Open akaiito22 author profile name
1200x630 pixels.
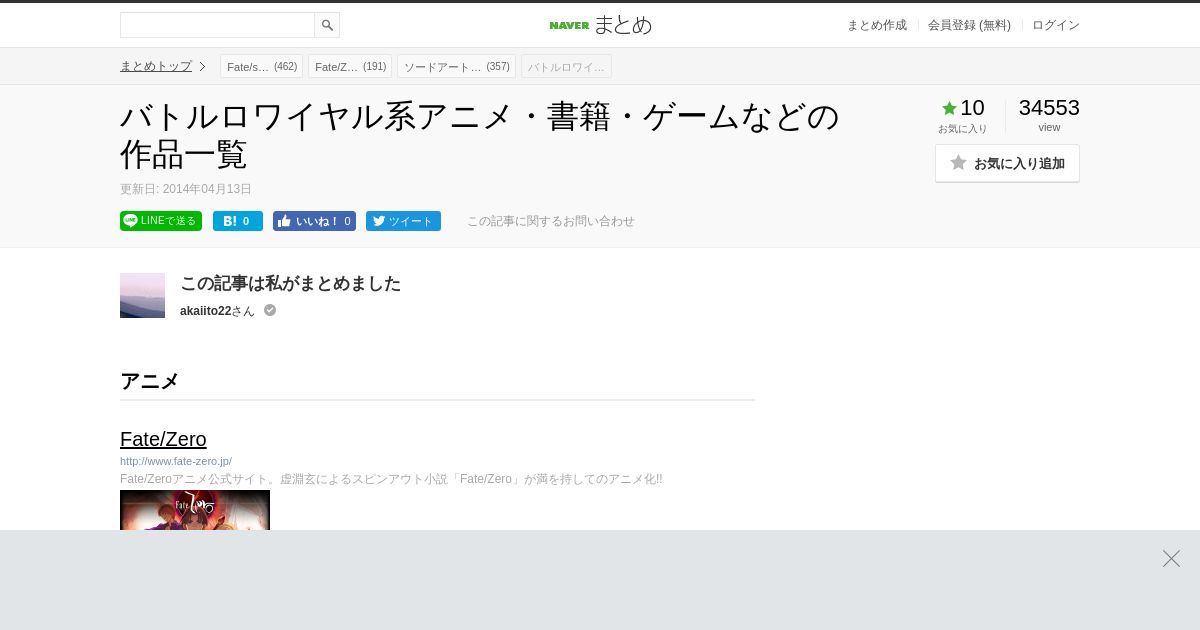[205, 311]
